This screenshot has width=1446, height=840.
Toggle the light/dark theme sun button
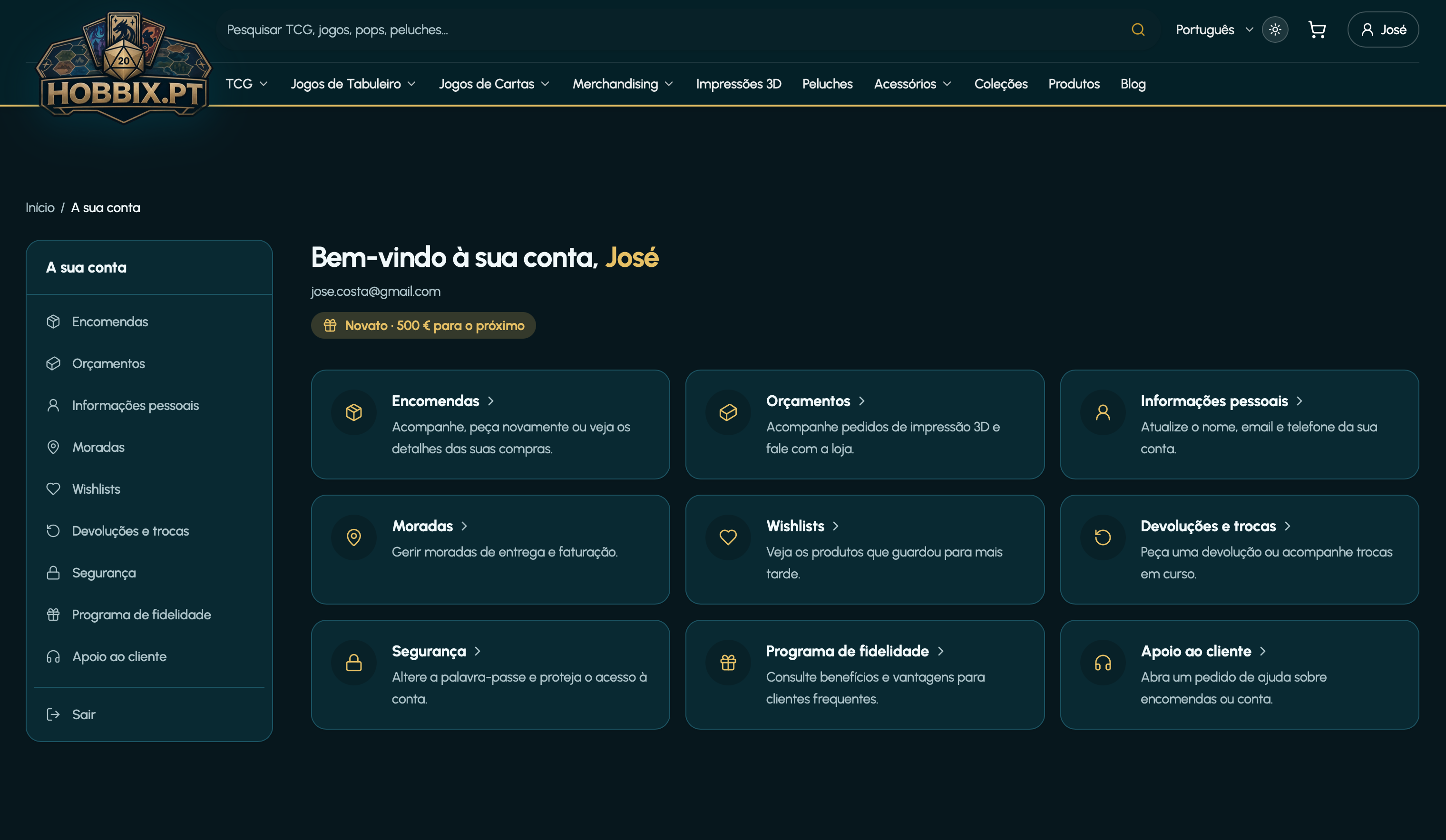(1275, 29)
